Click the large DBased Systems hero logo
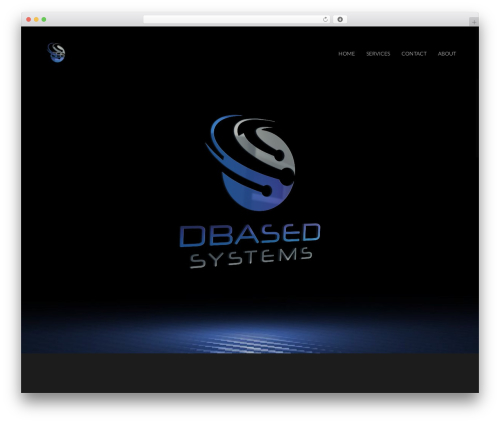Viewport: 500px width, 423px height. pyautogui.click(x=250, y=192)
